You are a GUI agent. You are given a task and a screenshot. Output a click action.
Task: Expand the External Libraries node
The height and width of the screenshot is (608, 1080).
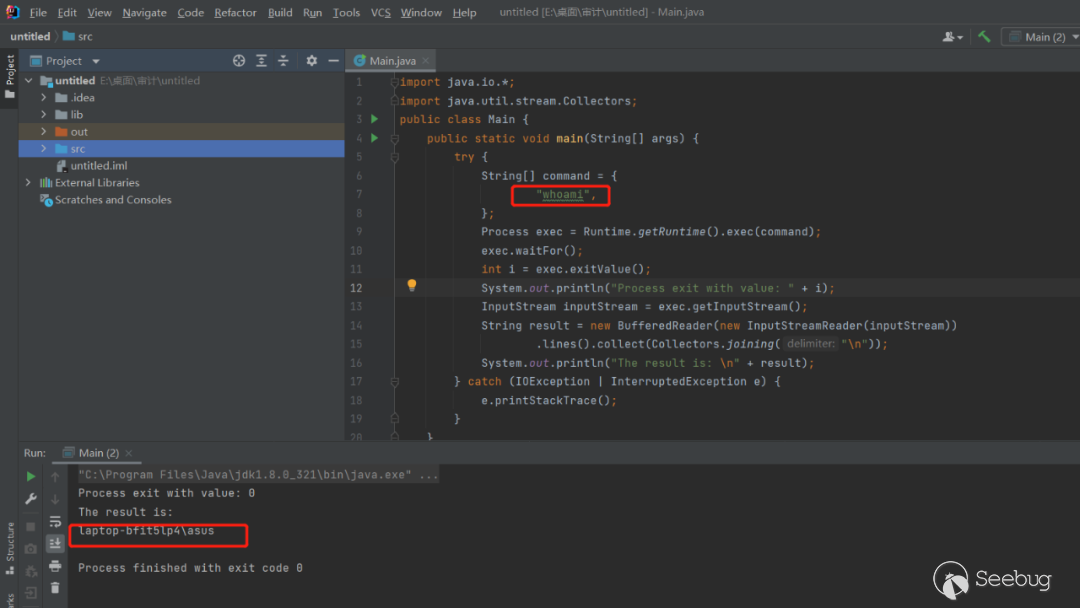29,183
